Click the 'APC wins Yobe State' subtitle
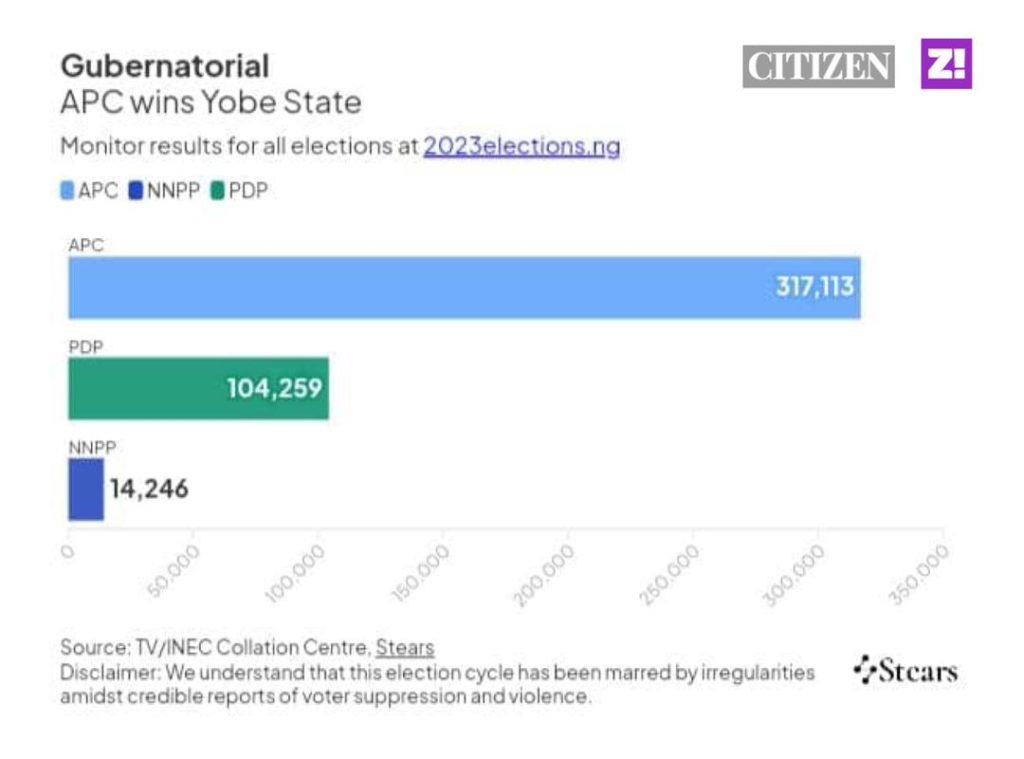Image resolution: width=1024 pixels, height=759 pixels. 211,102
